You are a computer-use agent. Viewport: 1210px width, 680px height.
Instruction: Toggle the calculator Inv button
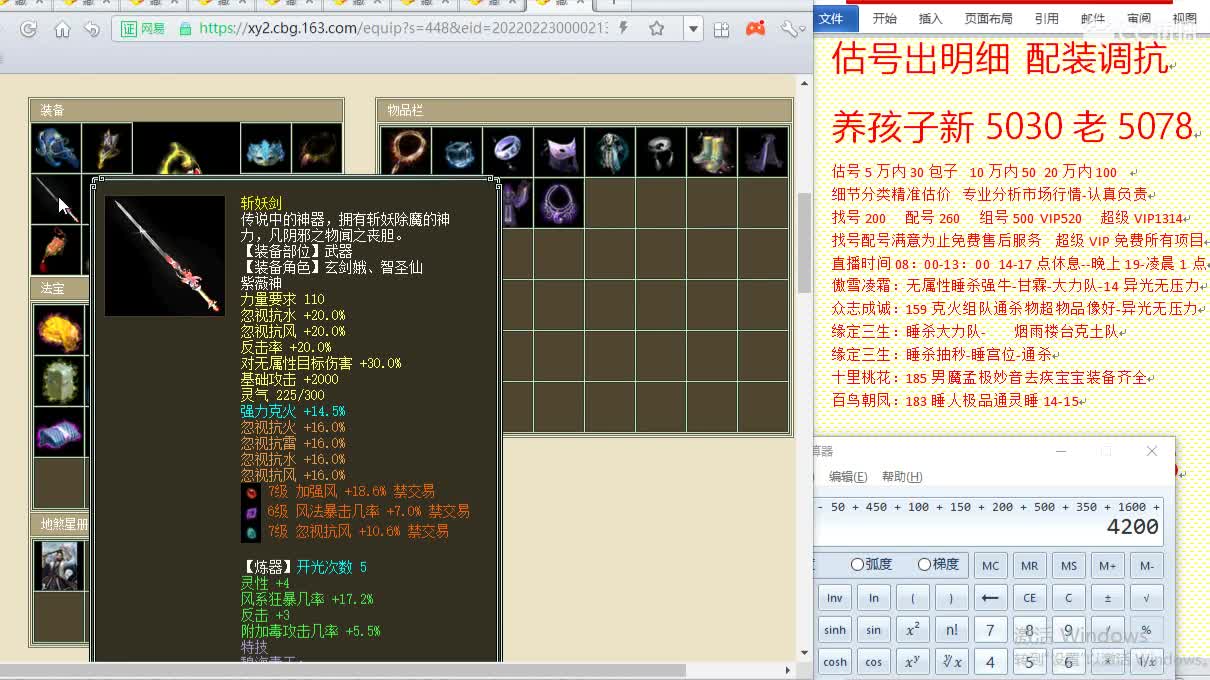pos(835,598)
